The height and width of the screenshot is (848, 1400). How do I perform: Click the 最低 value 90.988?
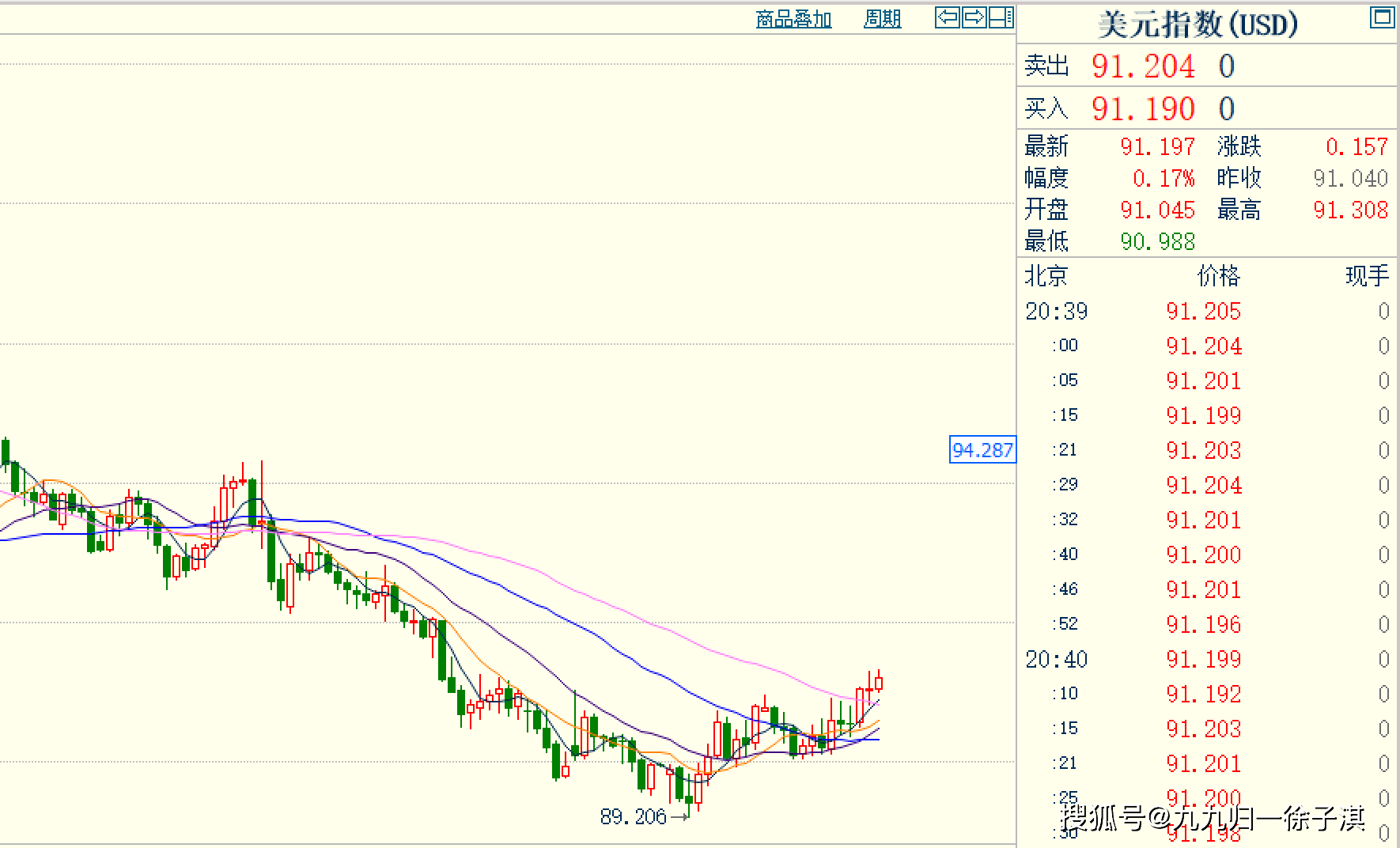[x=1157, y=241]
